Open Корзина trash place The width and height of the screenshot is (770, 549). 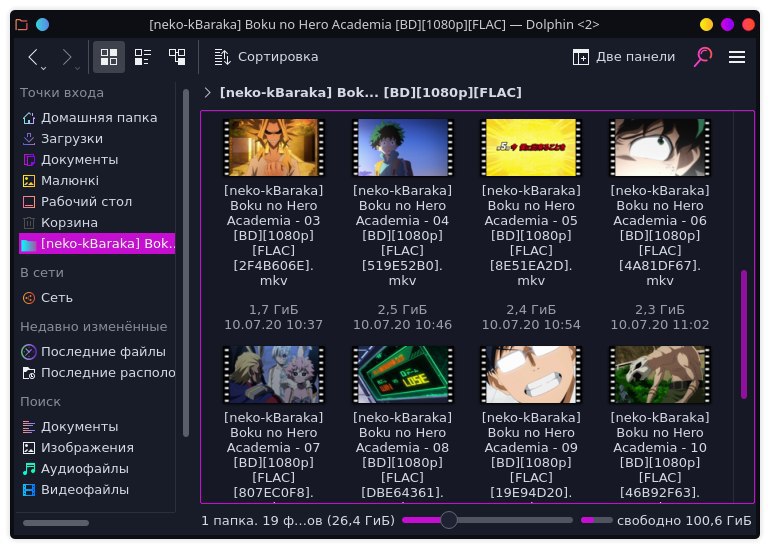click(97, 223)
